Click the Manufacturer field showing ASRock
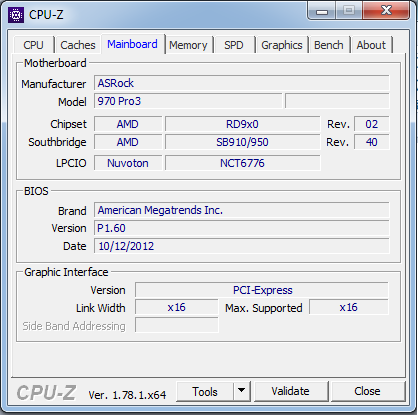This screenshot has width=418, height=415. pos(242,83)
